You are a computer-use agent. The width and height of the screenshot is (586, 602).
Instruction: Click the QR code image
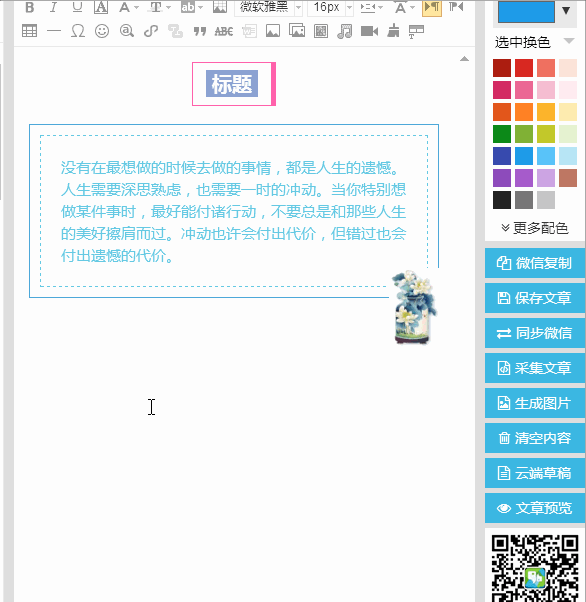pyautogui.click(x=535, y=568)
